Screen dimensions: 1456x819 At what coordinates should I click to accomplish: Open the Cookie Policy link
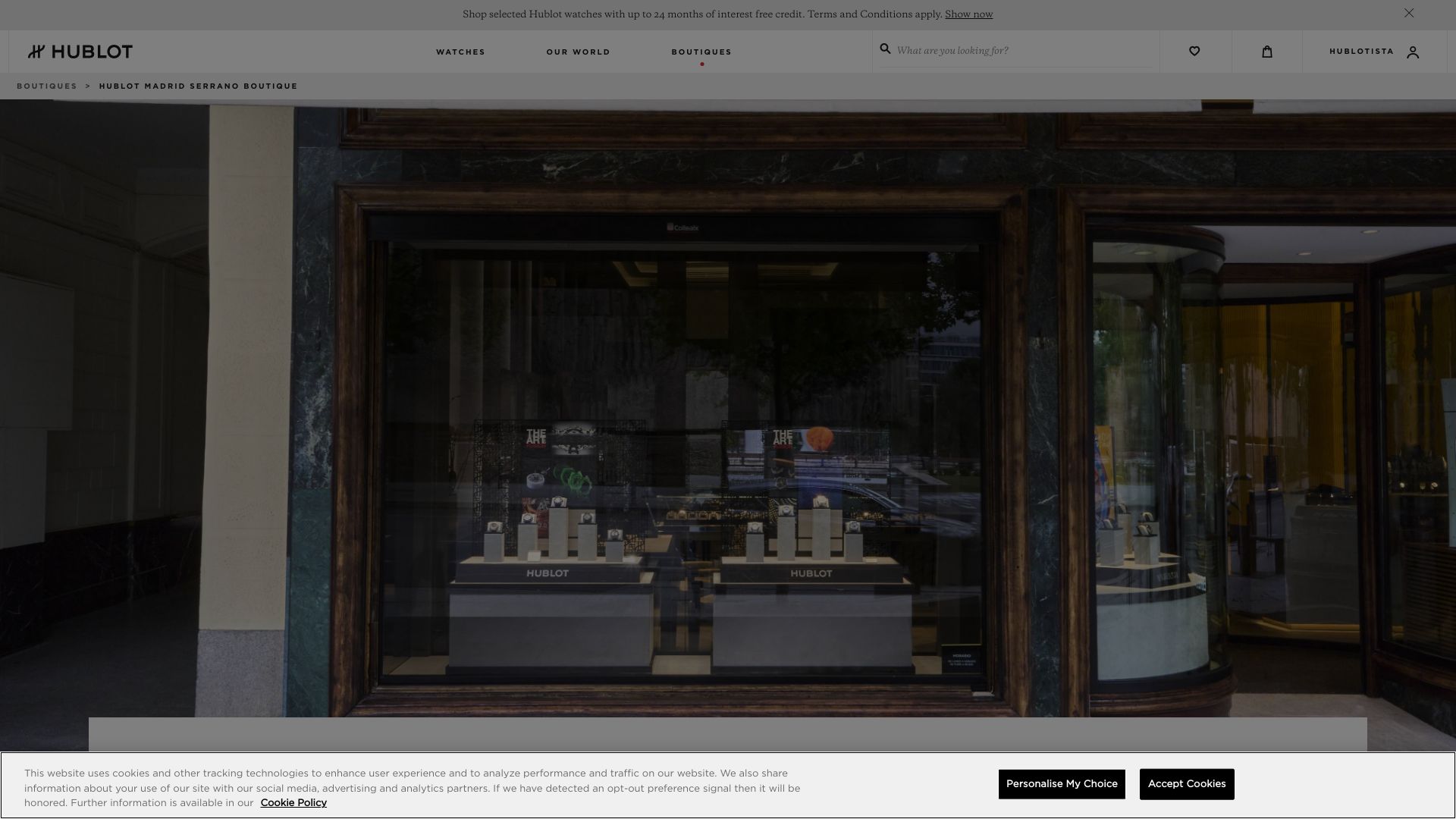point(293,803)
